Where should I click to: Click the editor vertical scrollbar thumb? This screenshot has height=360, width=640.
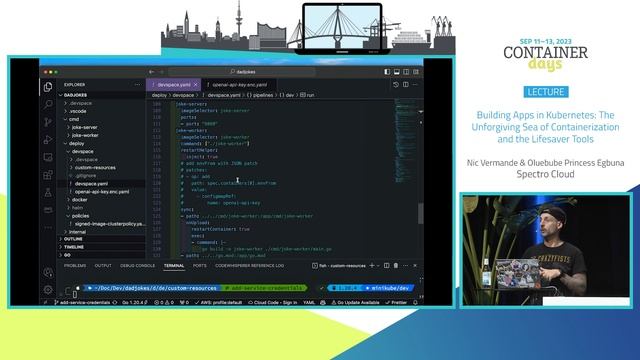click(x=420, y=213)
